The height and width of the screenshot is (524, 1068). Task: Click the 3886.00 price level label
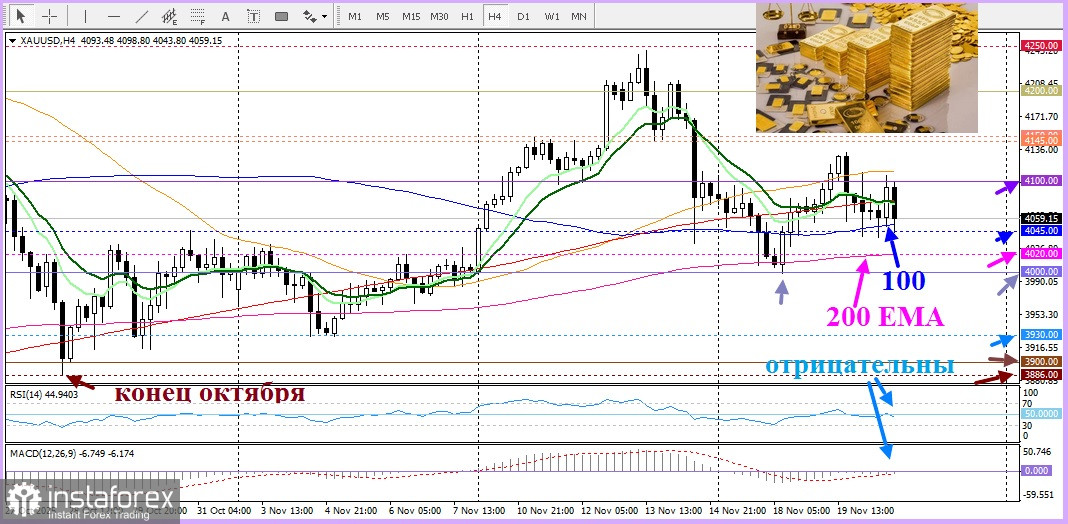pyautogui.click(x=1041, y=375)
